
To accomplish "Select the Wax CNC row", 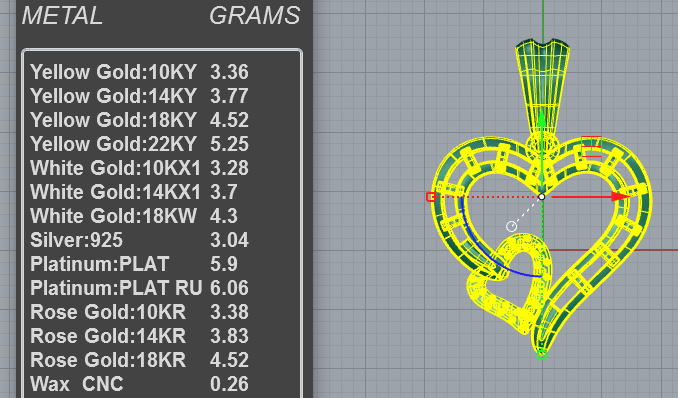I will [x=139, y=384].
